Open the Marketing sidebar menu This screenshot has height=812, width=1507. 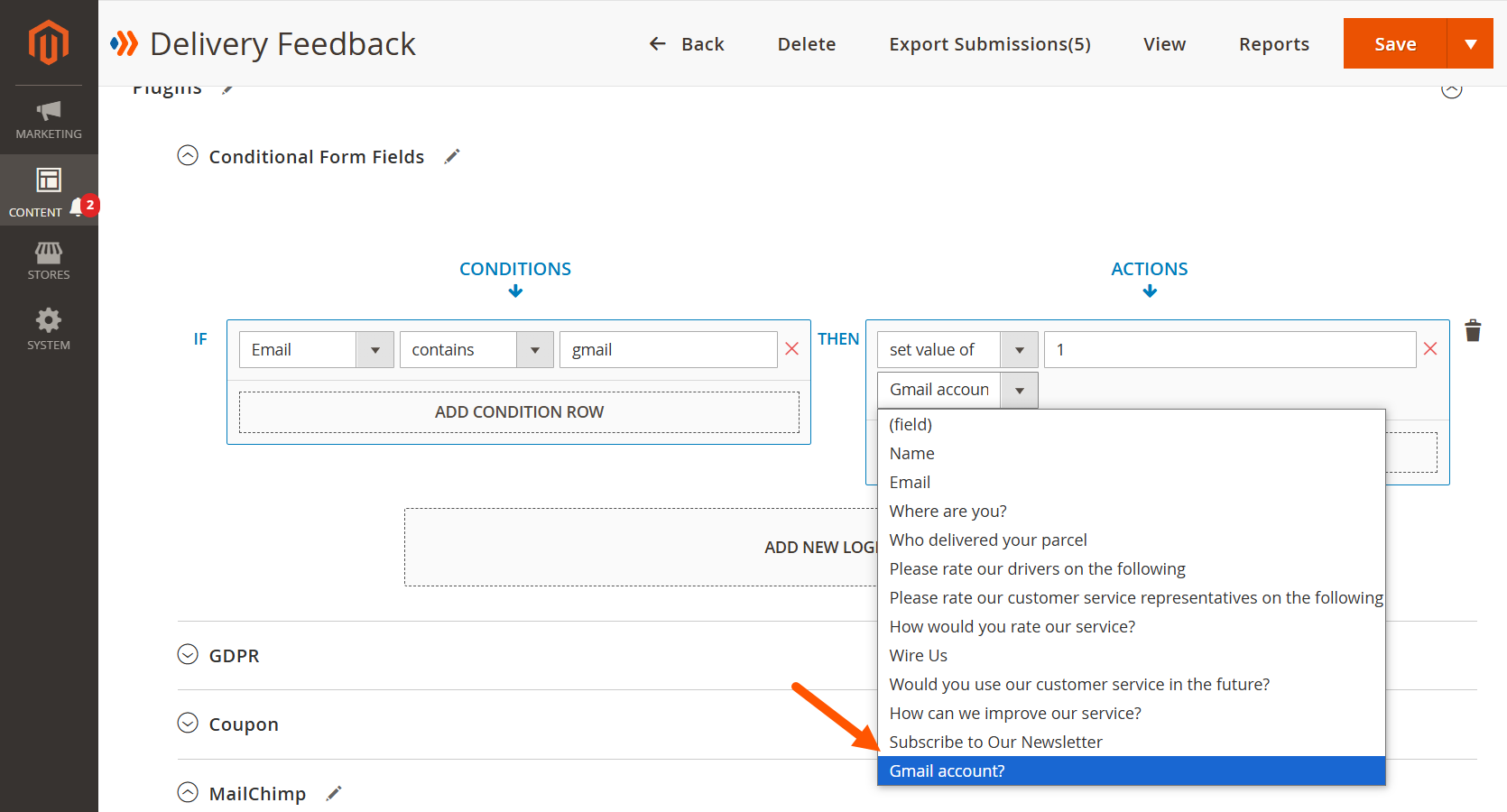pyautogui.click(x=49, y=120)
